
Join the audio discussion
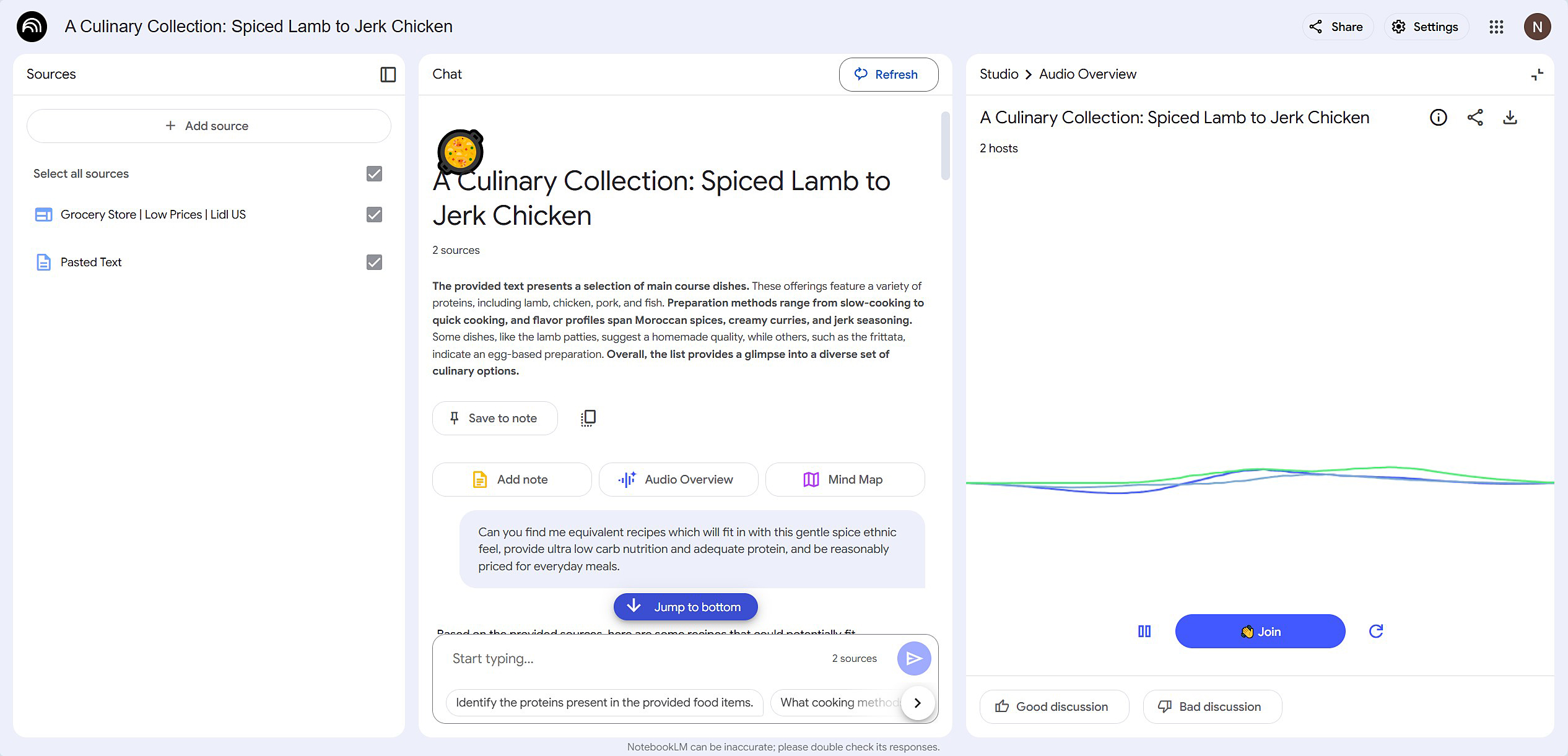[1260, 631]
